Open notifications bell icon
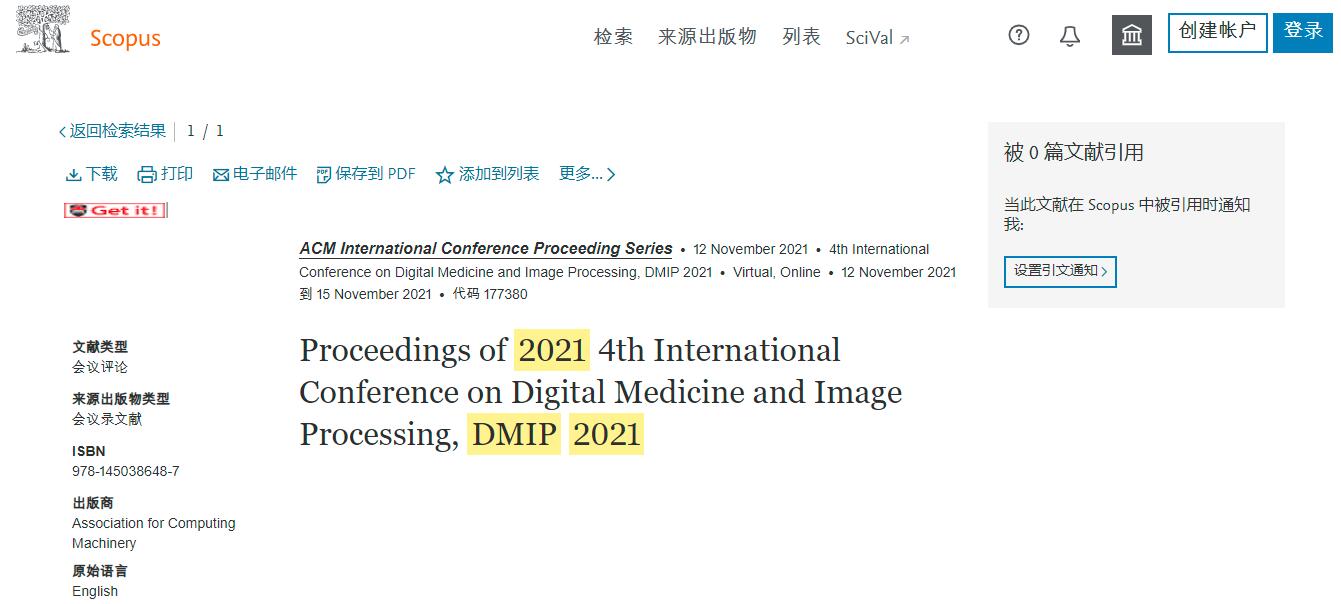Viewport: 1341px width, 604px height. [1070, 36]
